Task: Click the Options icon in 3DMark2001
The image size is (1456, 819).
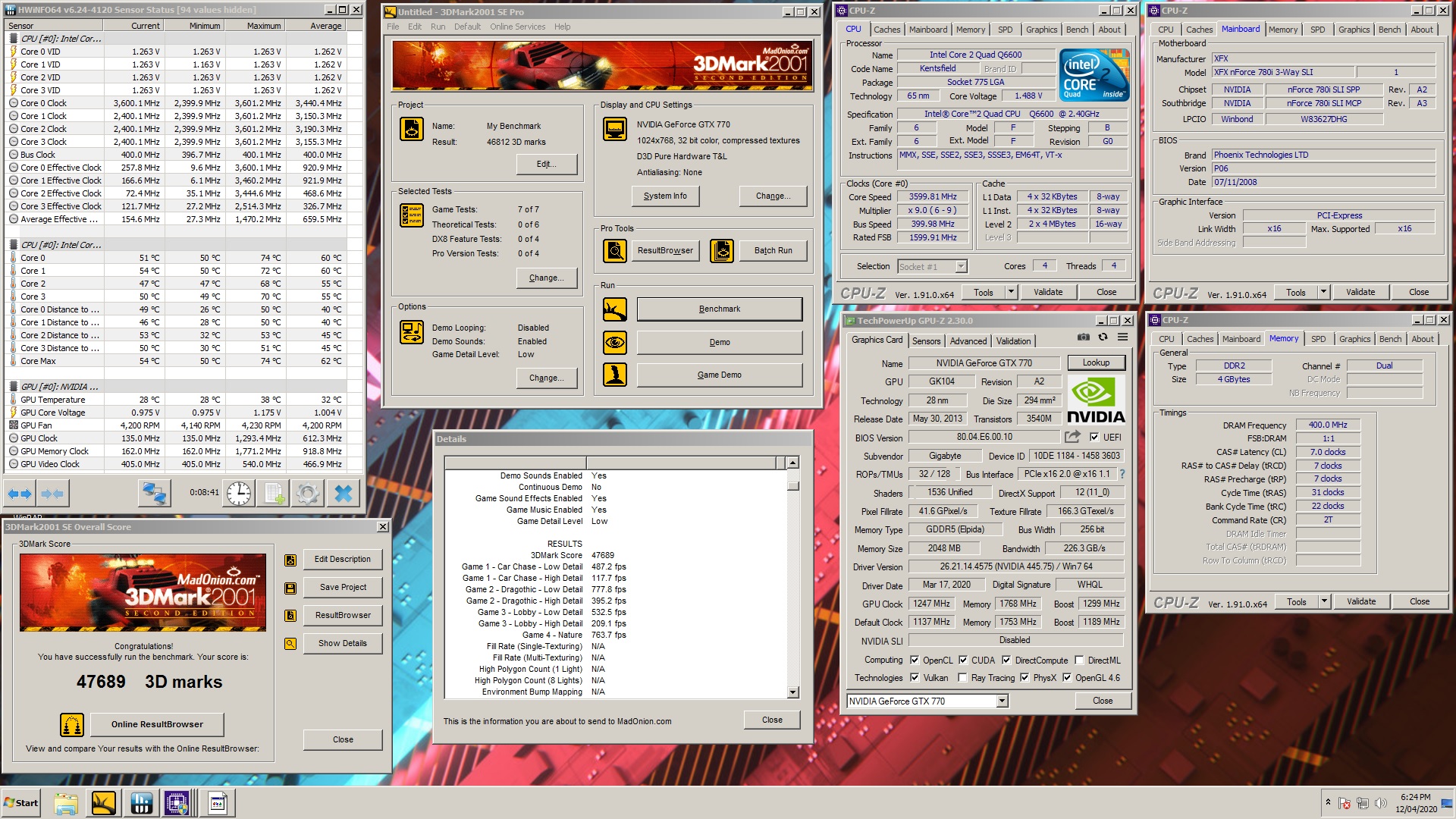Action: (x=412, y=332)
